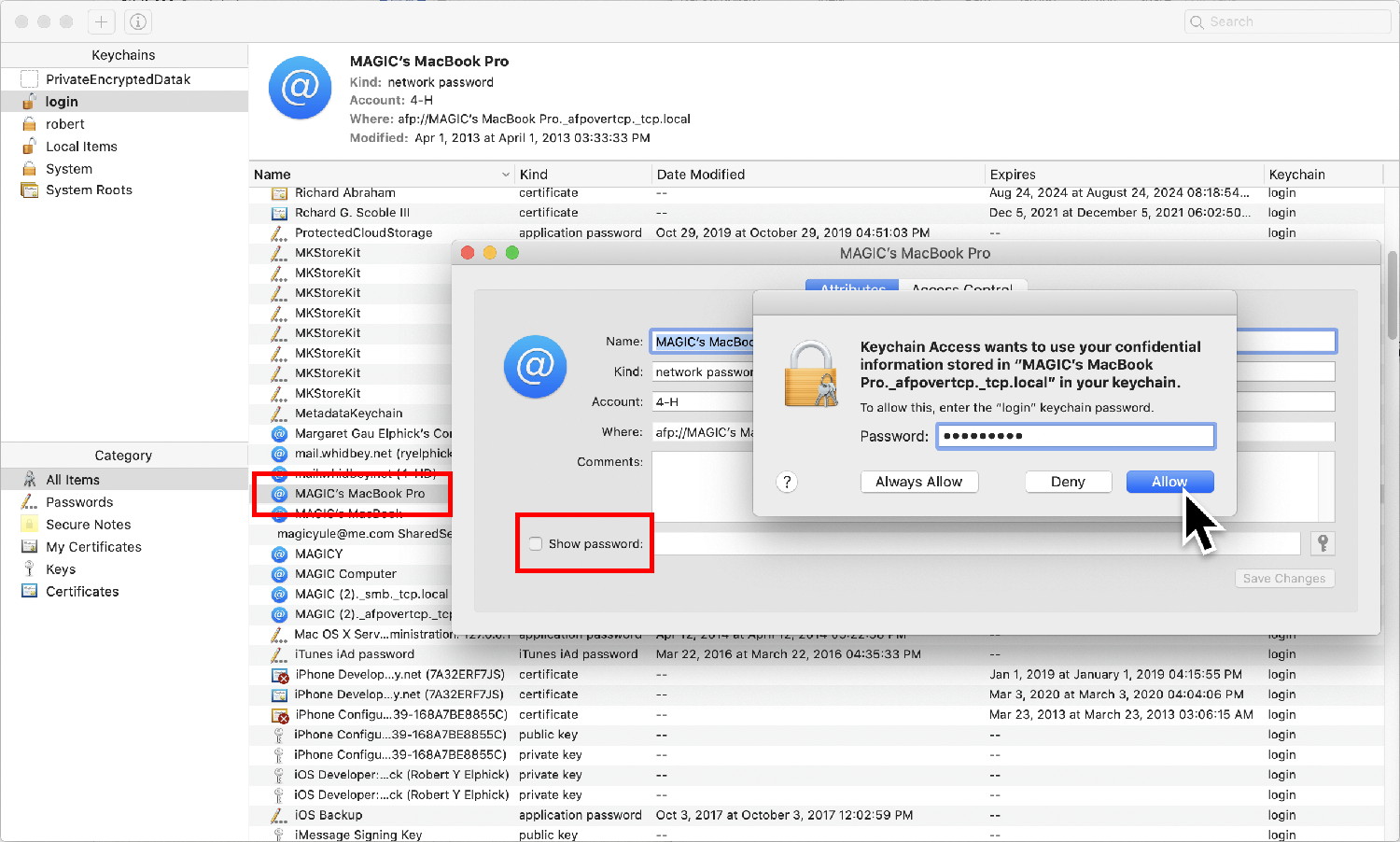Select MAGIC's MacBook Pro item in list
The height and width of the screenshot is (842, 1400).
(351, 494)
